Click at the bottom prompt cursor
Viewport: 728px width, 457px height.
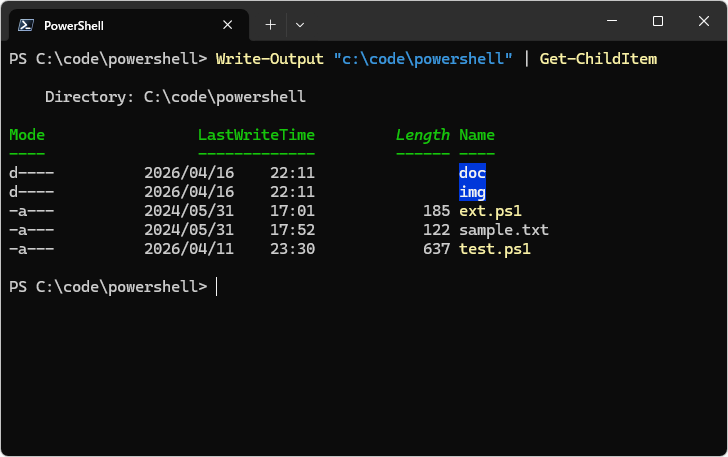point(217,287)
